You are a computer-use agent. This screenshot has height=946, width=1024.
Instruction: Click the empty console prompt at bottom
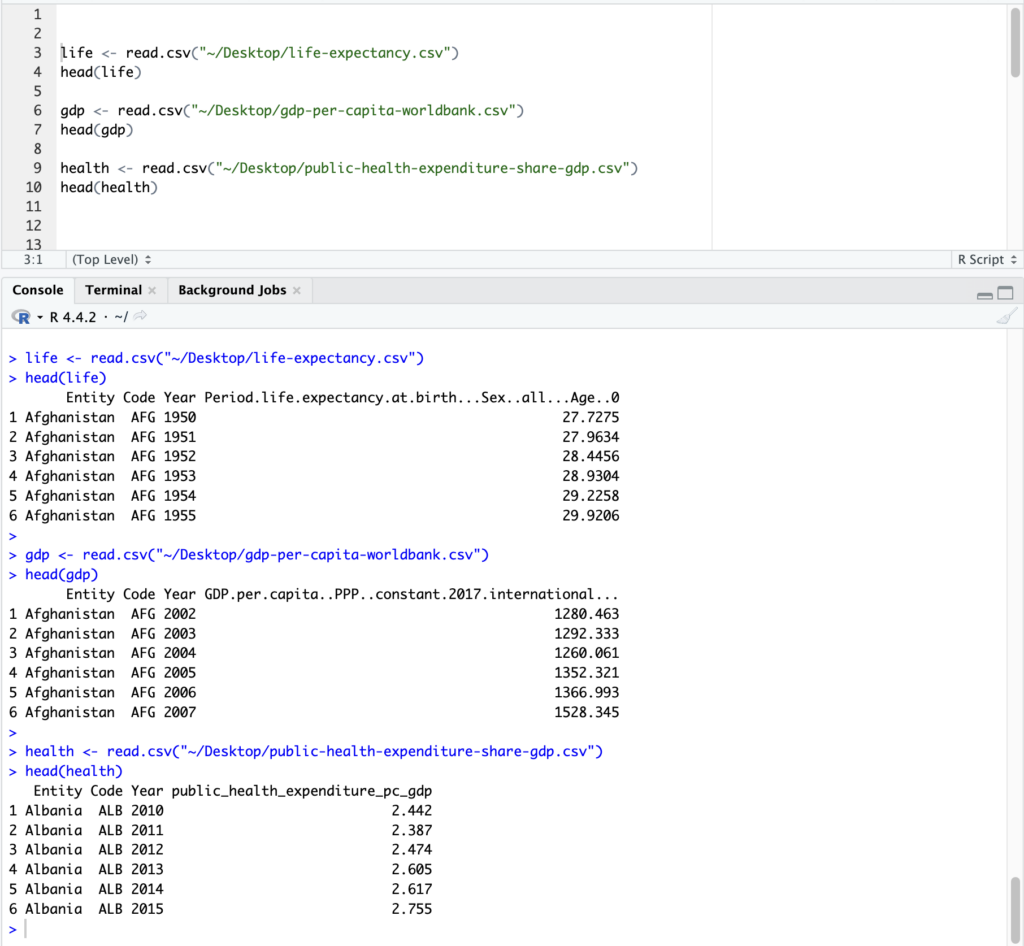coord(200,929)
